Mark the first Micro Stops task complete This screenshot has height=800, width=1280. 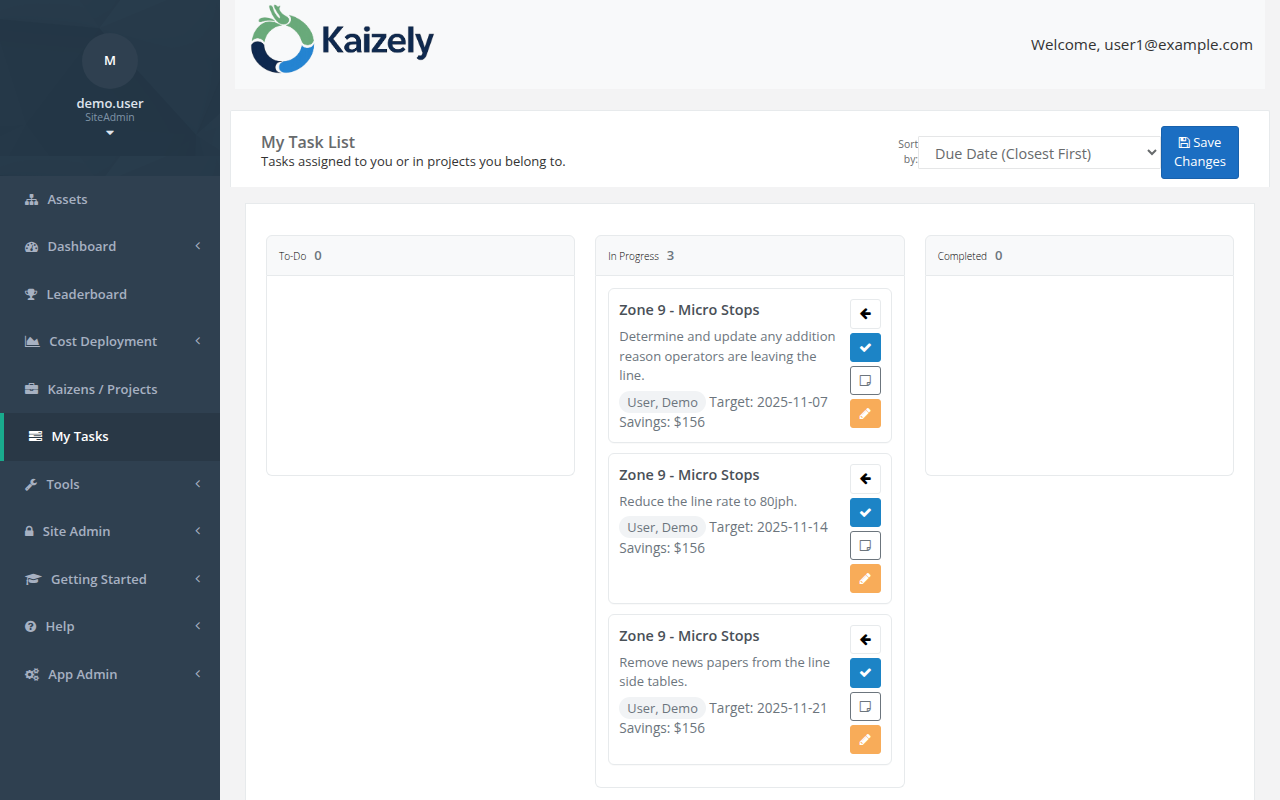click(865, 347)
